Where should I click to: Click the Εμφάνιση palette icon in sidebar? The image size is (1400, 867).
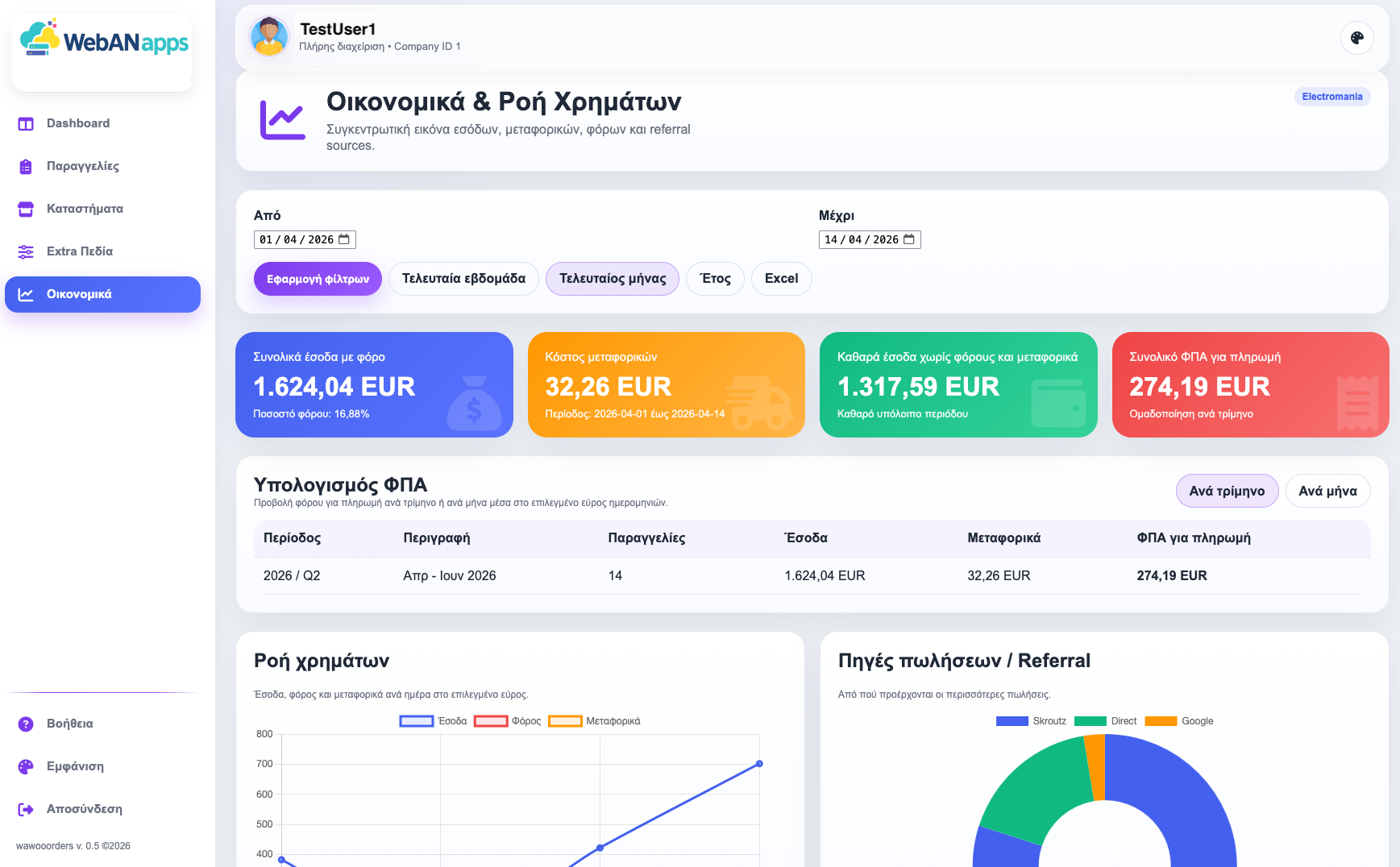26,766
